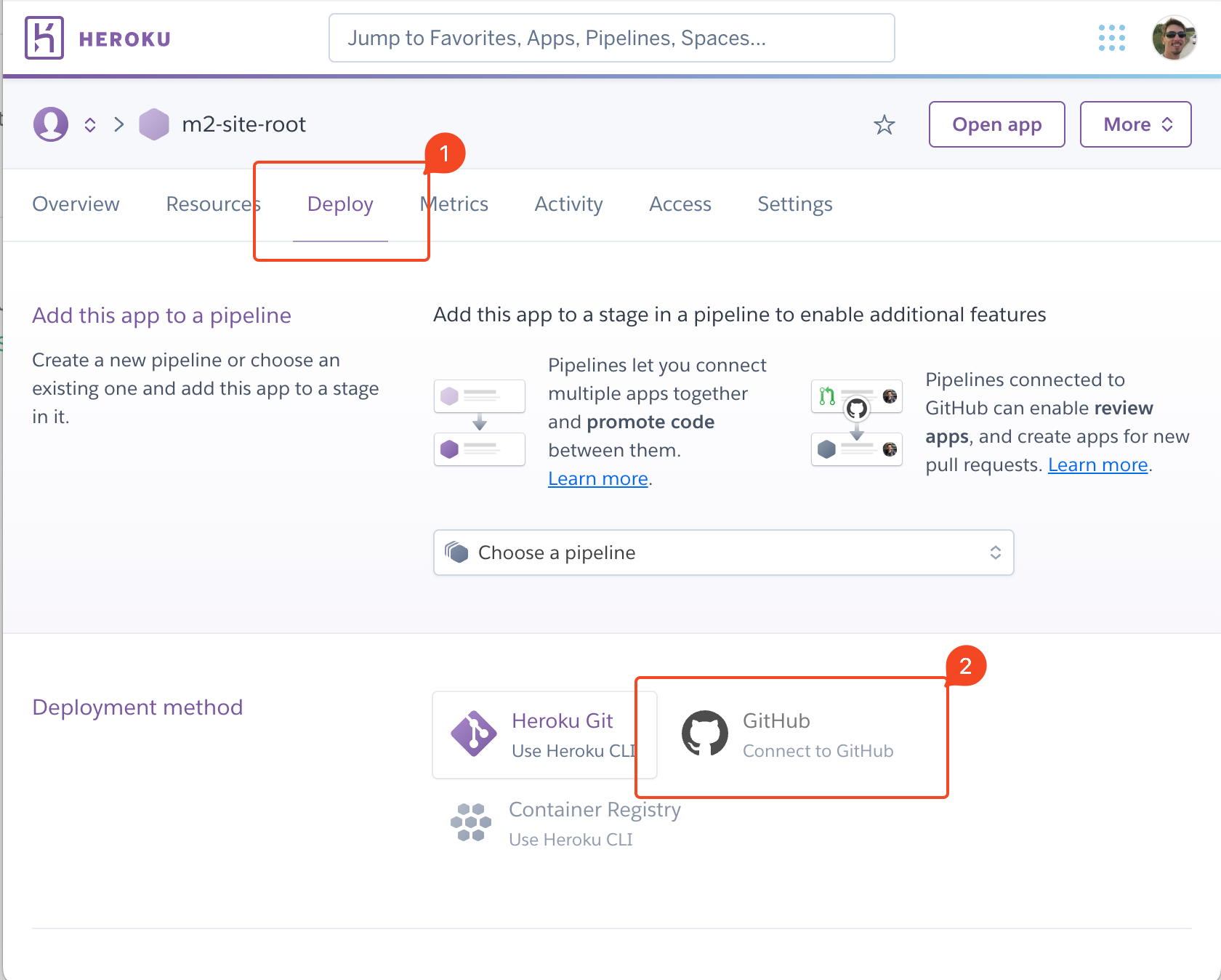Select the Heroku Git deployment icon
Screen dimensions: 1221x980
click(473, 734)
